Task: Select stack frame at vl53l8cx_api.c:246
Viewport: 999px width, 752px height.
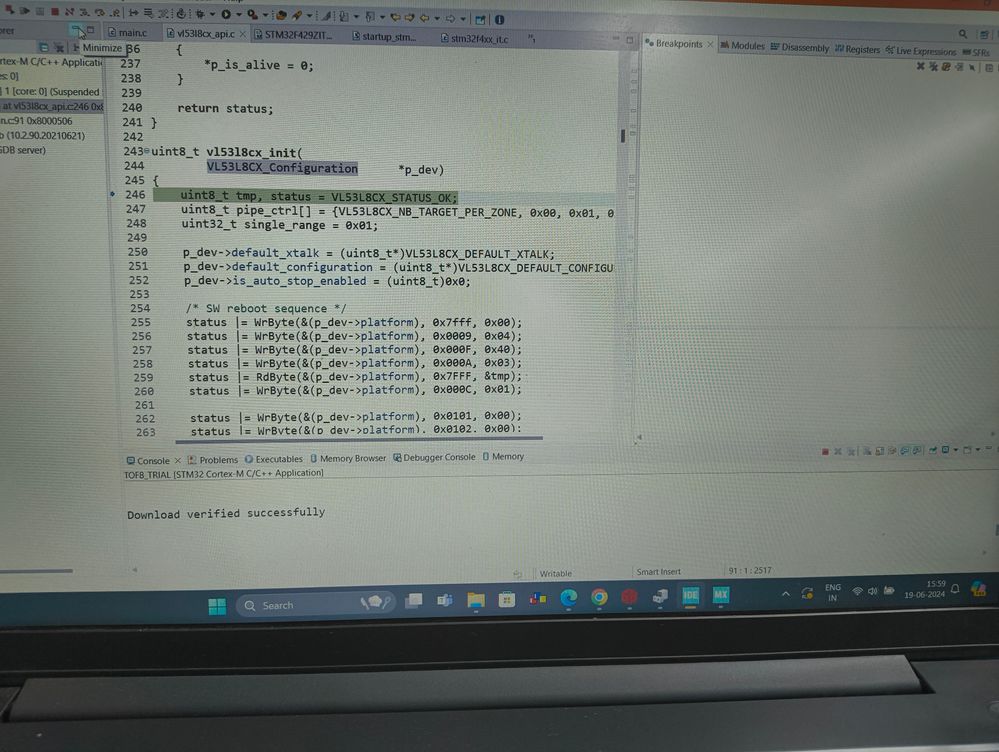Action: click(52, 106)
